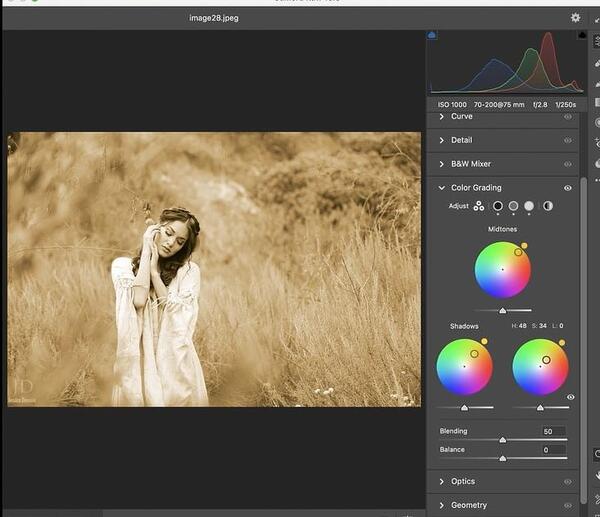Viewport: 600px width, 517px height.
Task: Click the Midtones luminance slider handle
Action: [503, 310]
